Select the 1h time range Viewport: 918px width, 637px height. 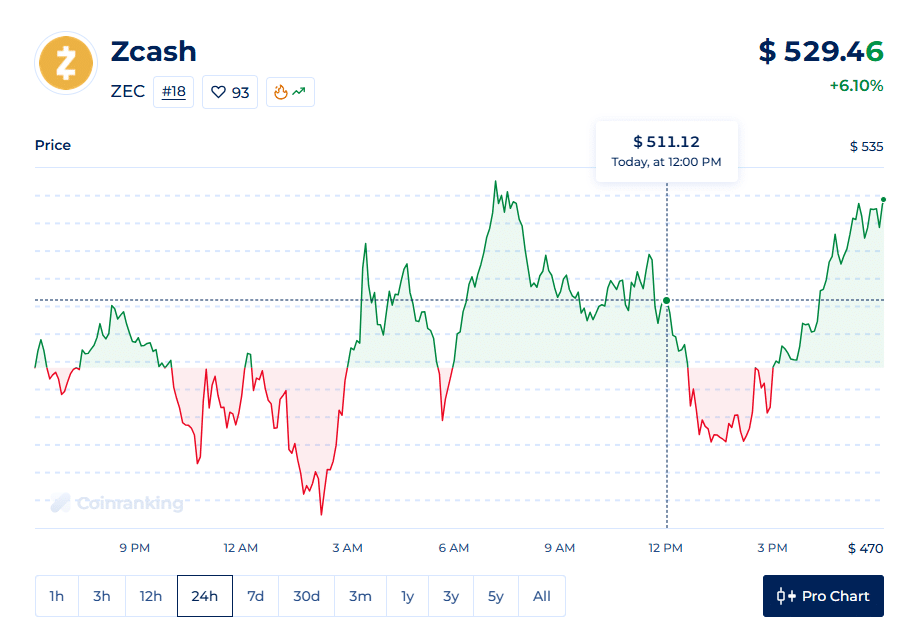click(57, 596)
